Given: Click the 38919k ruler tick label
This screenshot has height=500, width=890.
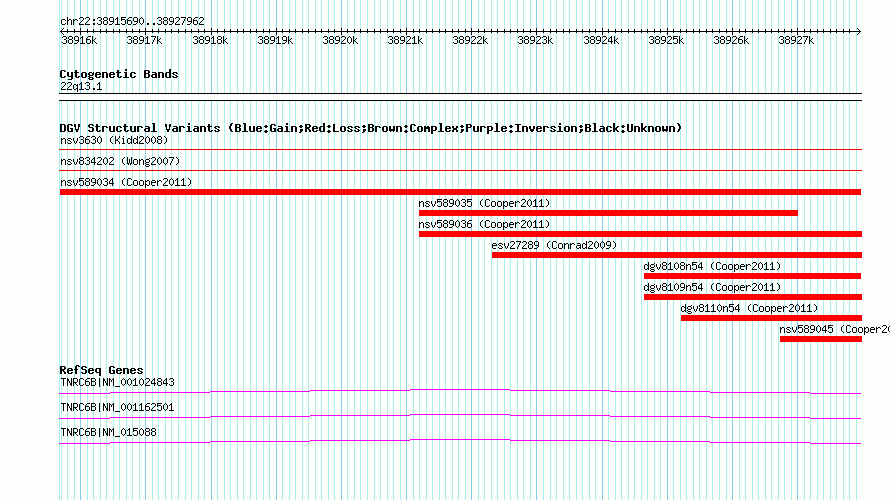Looking at the screenshot, I should (275, 40).
